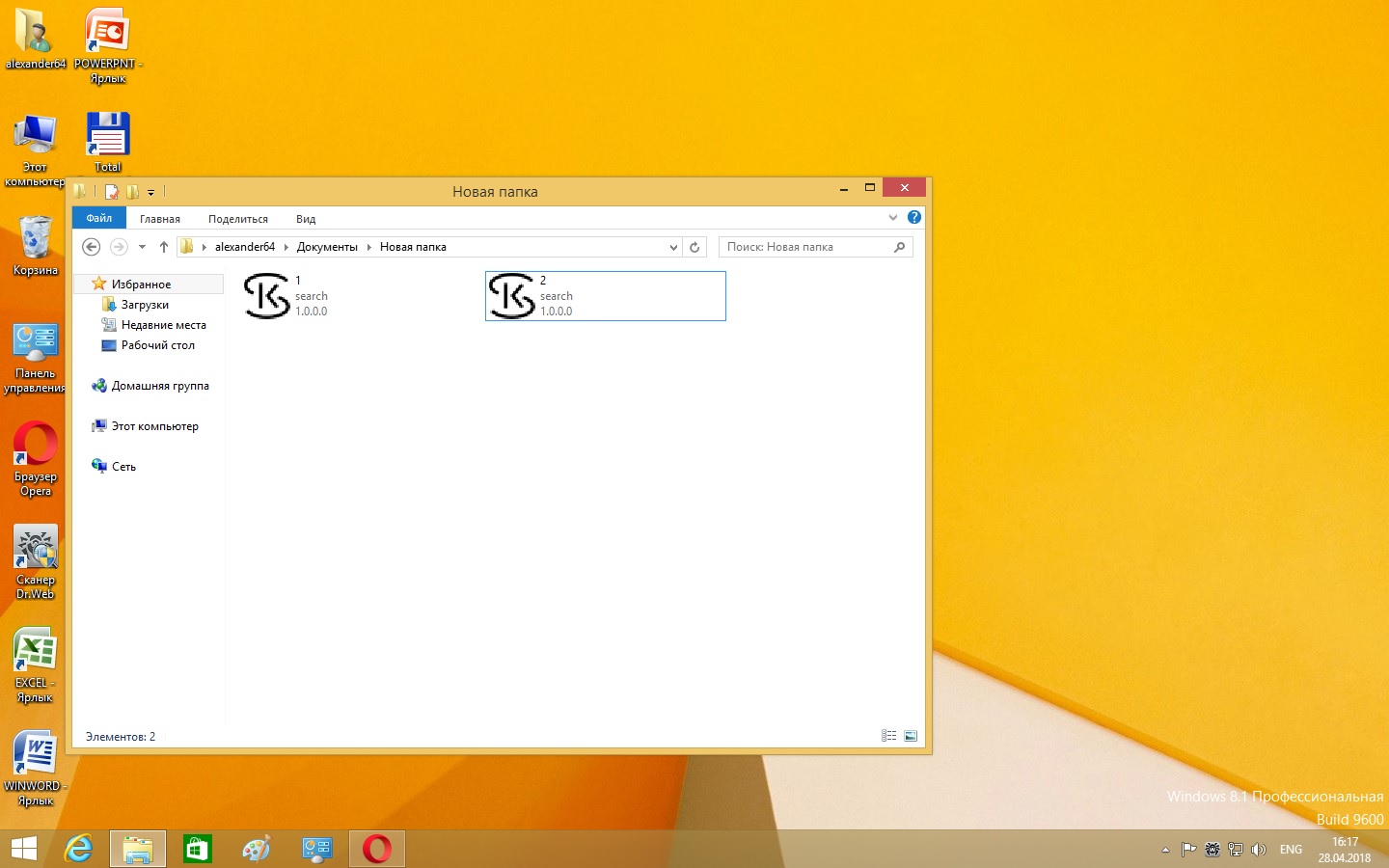
Task: Launch Opera from the taskbar
Action: (377, 849)
